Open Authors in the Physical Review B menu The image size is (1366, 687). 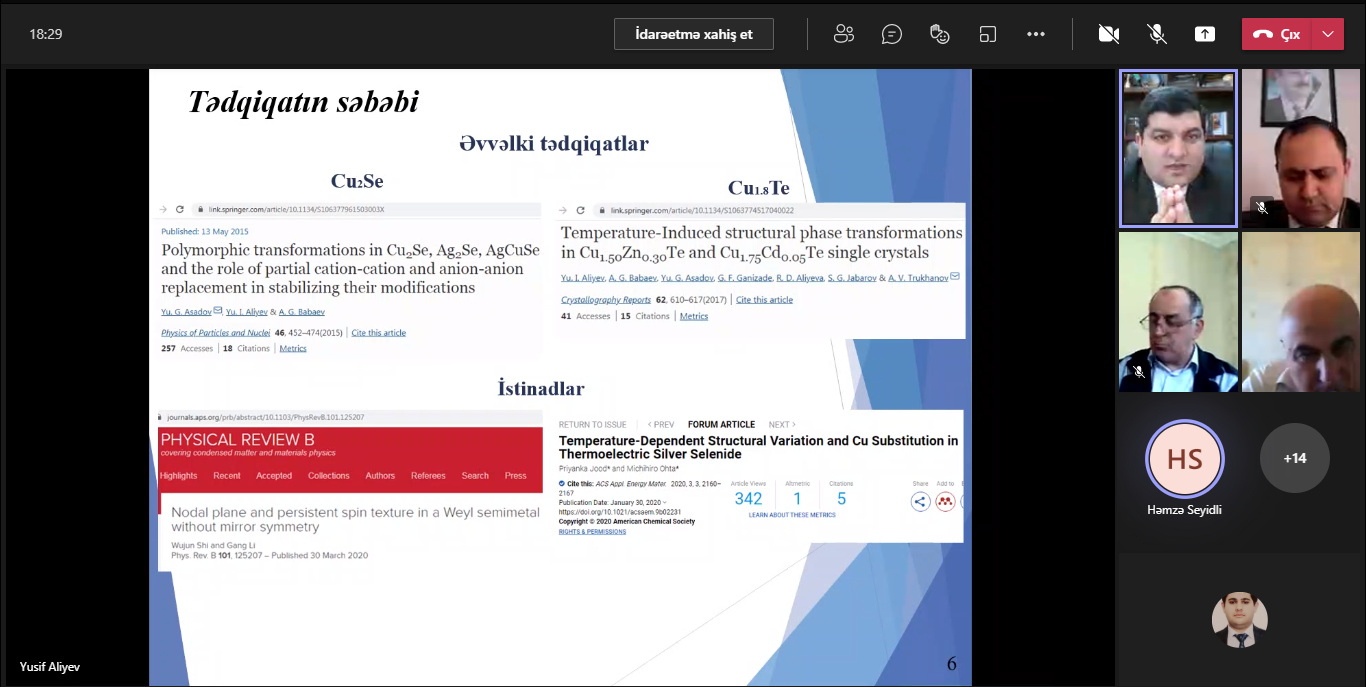click(380, 476)
